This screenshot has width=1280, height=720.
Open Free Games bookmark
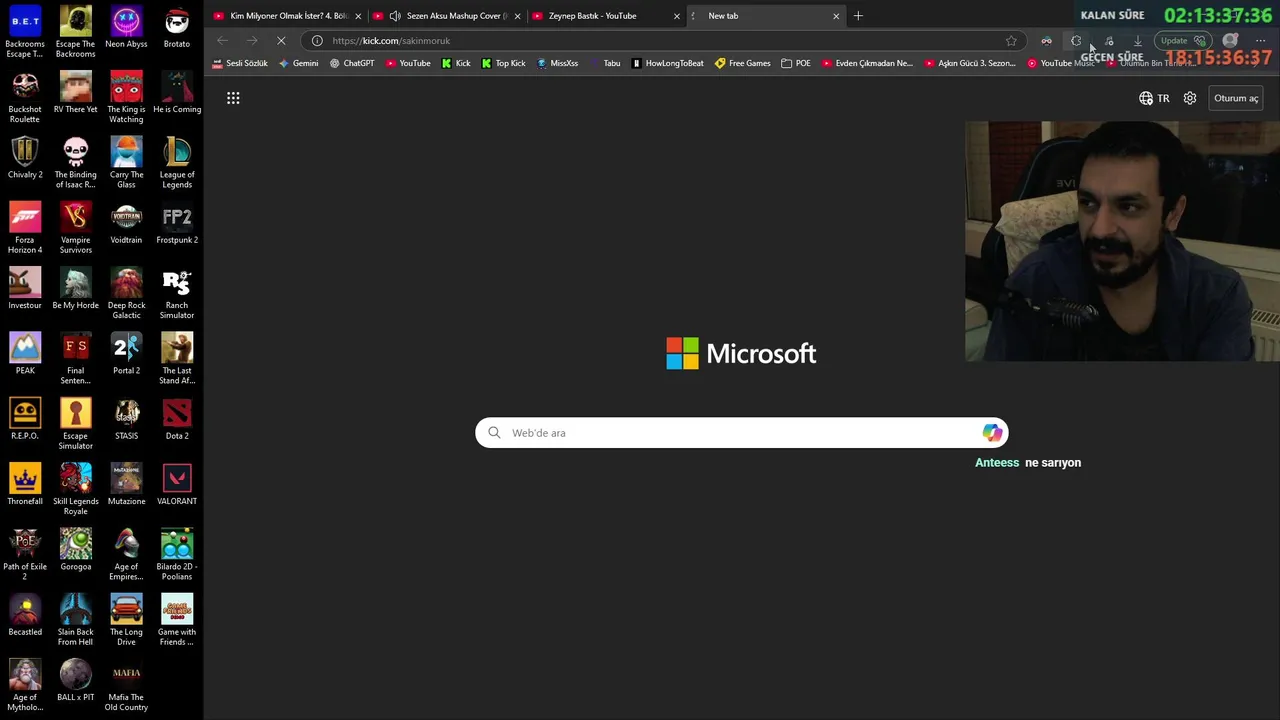coord(742,63)
